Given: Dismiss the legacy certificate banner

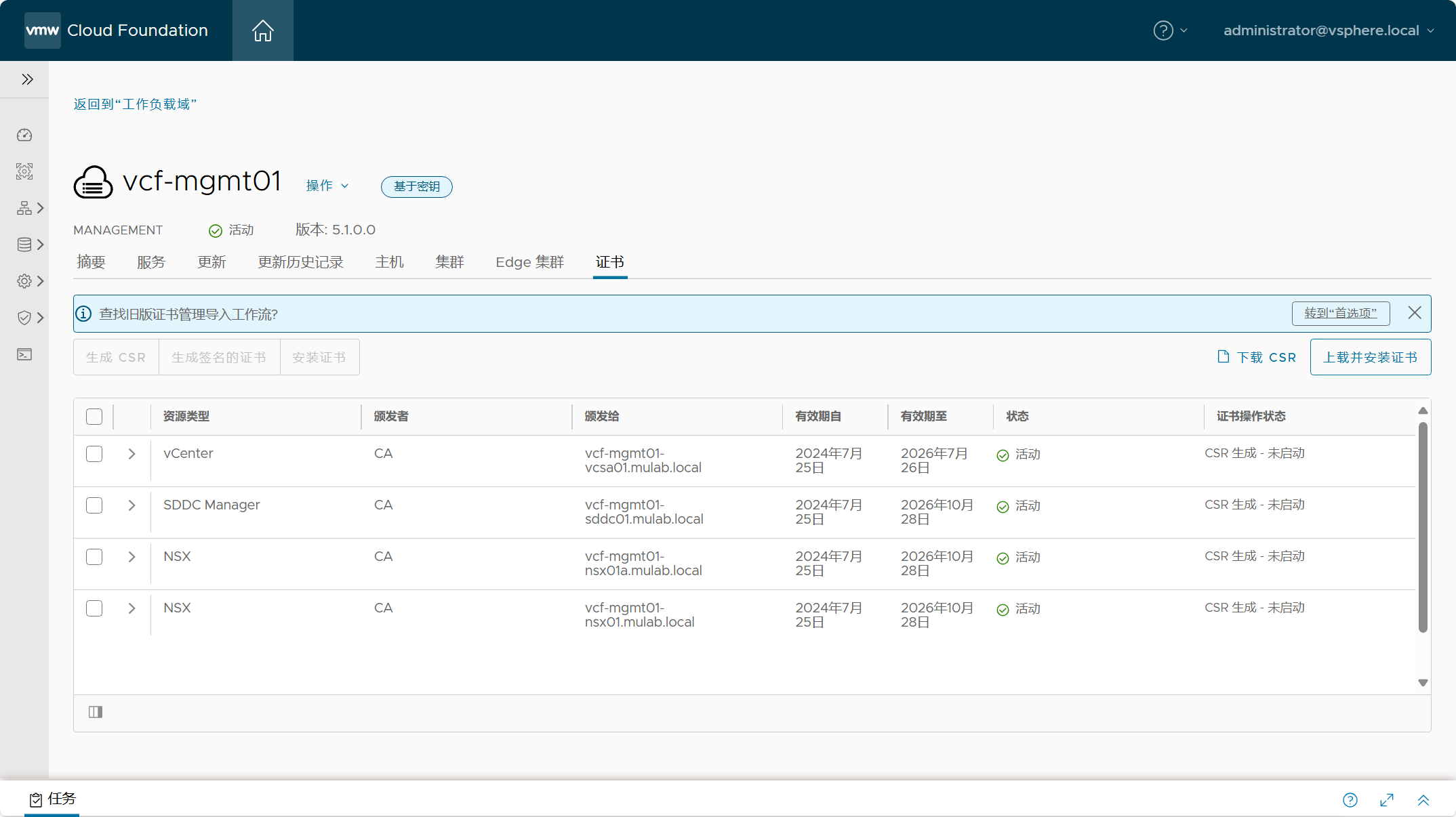Looking at the screenshot, I should tap(1415, 312).
